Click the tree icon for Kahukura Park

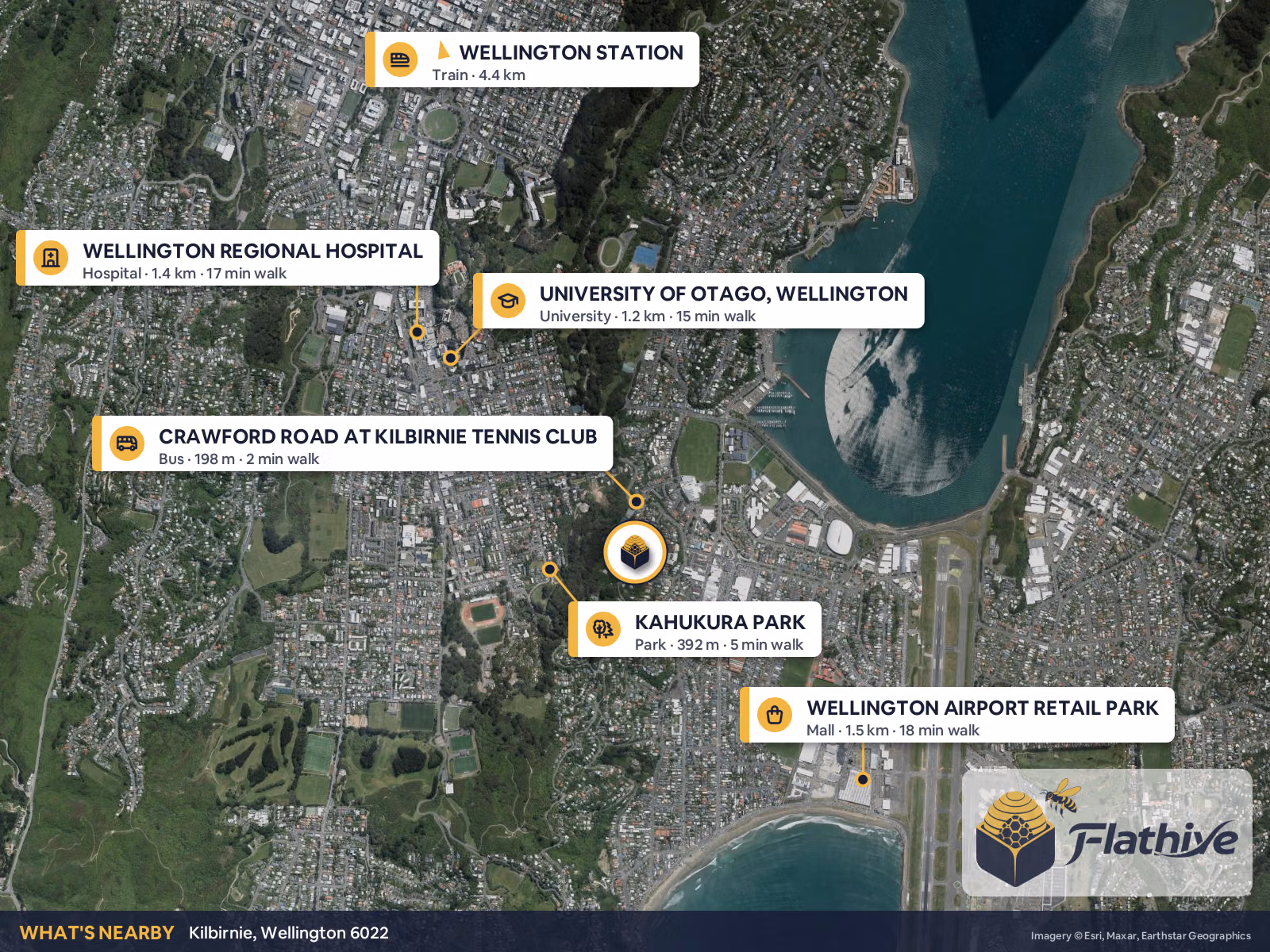pyautogui.click(x=603, y=629)
